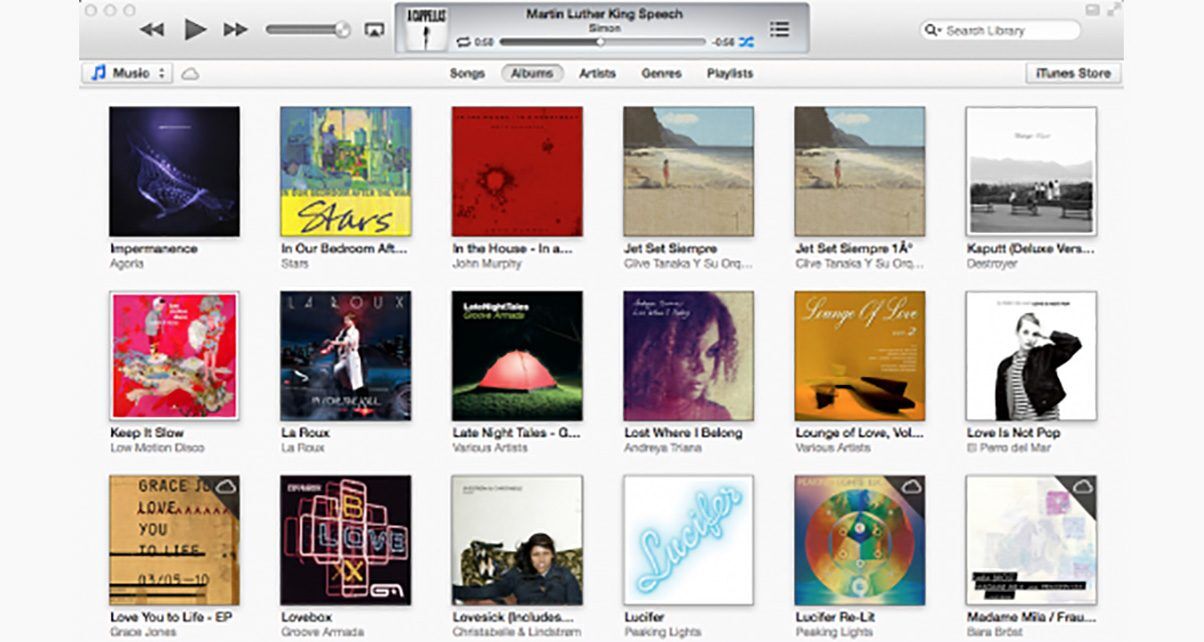Click the artist name "Agoria"

(127, 264)
